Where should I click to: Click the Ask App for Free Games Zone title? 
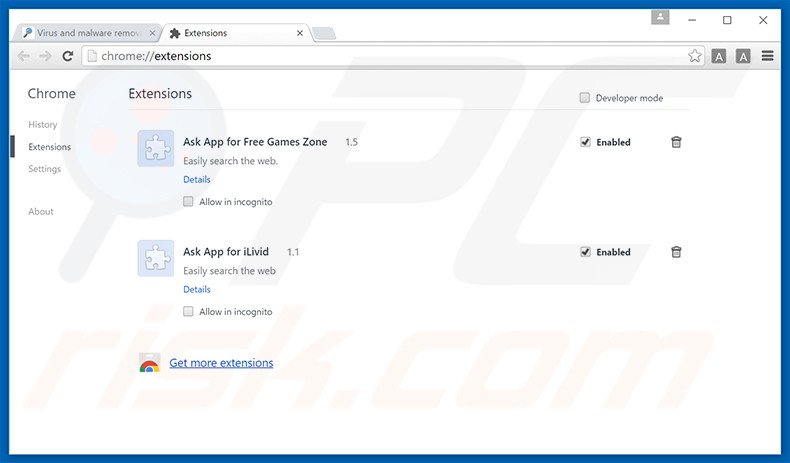tap(255, 142)
